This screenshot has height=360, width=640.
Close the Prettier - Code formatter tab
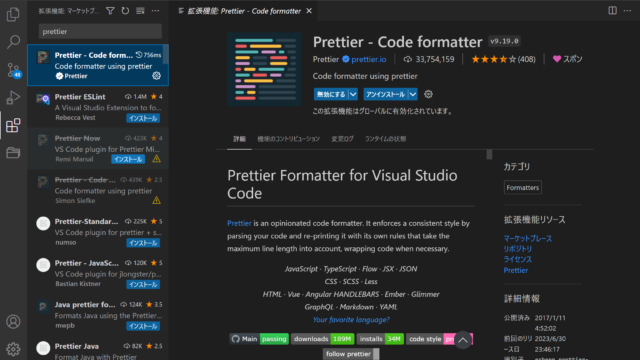309,11
